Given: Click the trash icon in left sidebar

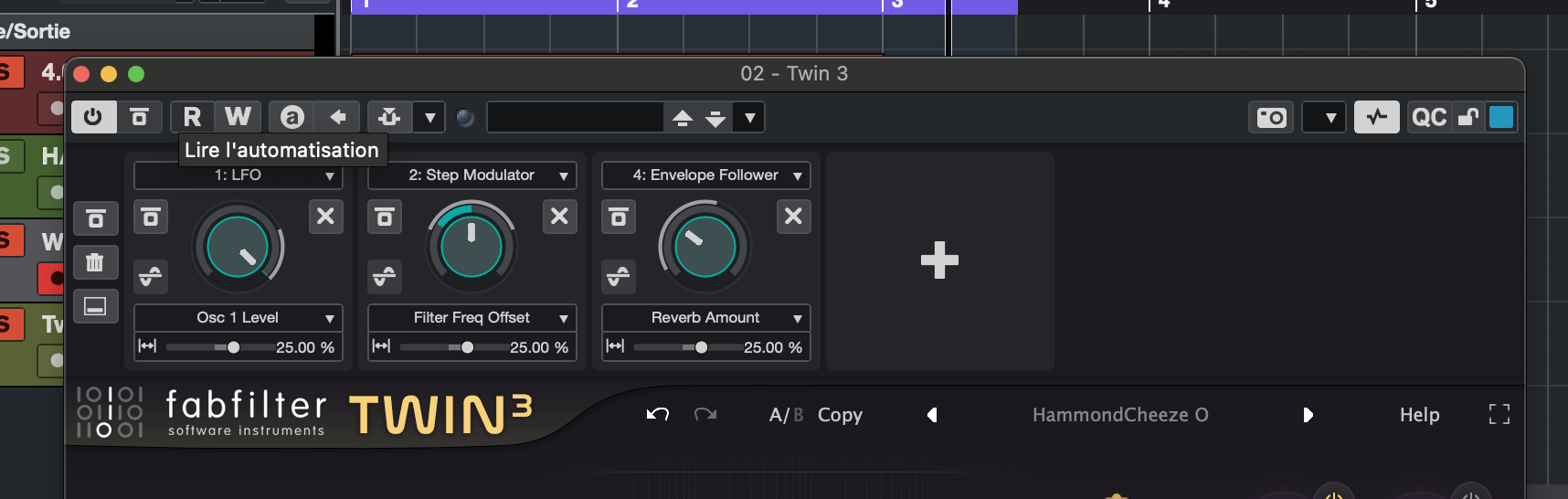Looking at the screenshot, I should click(96, 262).
